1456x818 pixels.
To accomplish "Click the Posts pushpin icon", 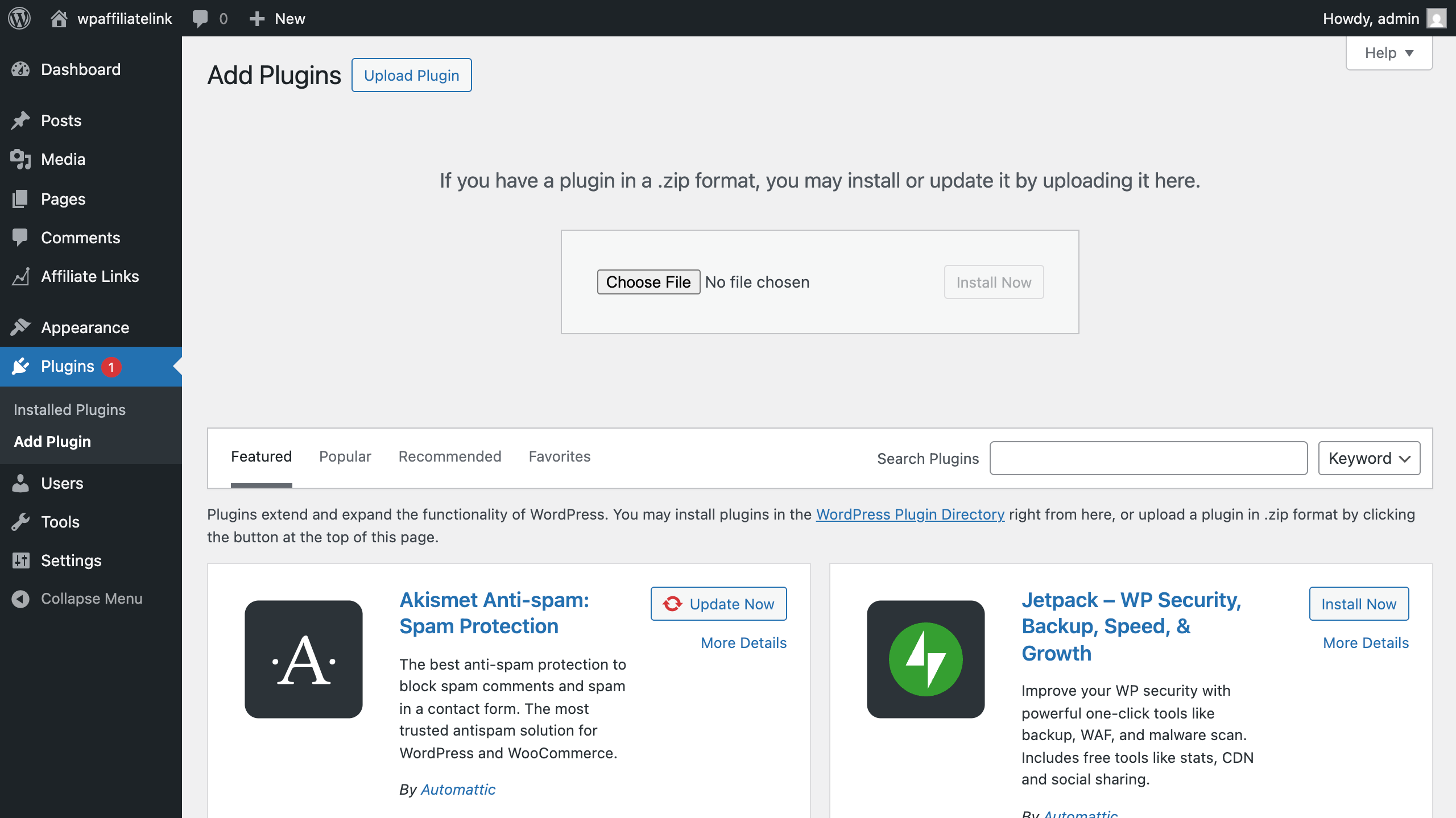I will point(20,121).
